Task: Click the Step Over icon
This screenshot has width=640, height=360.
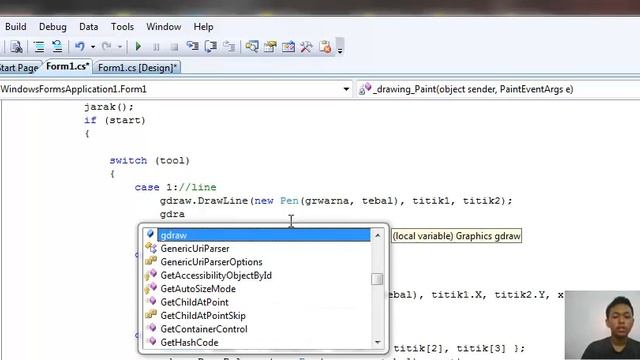Action: [211, 47]
